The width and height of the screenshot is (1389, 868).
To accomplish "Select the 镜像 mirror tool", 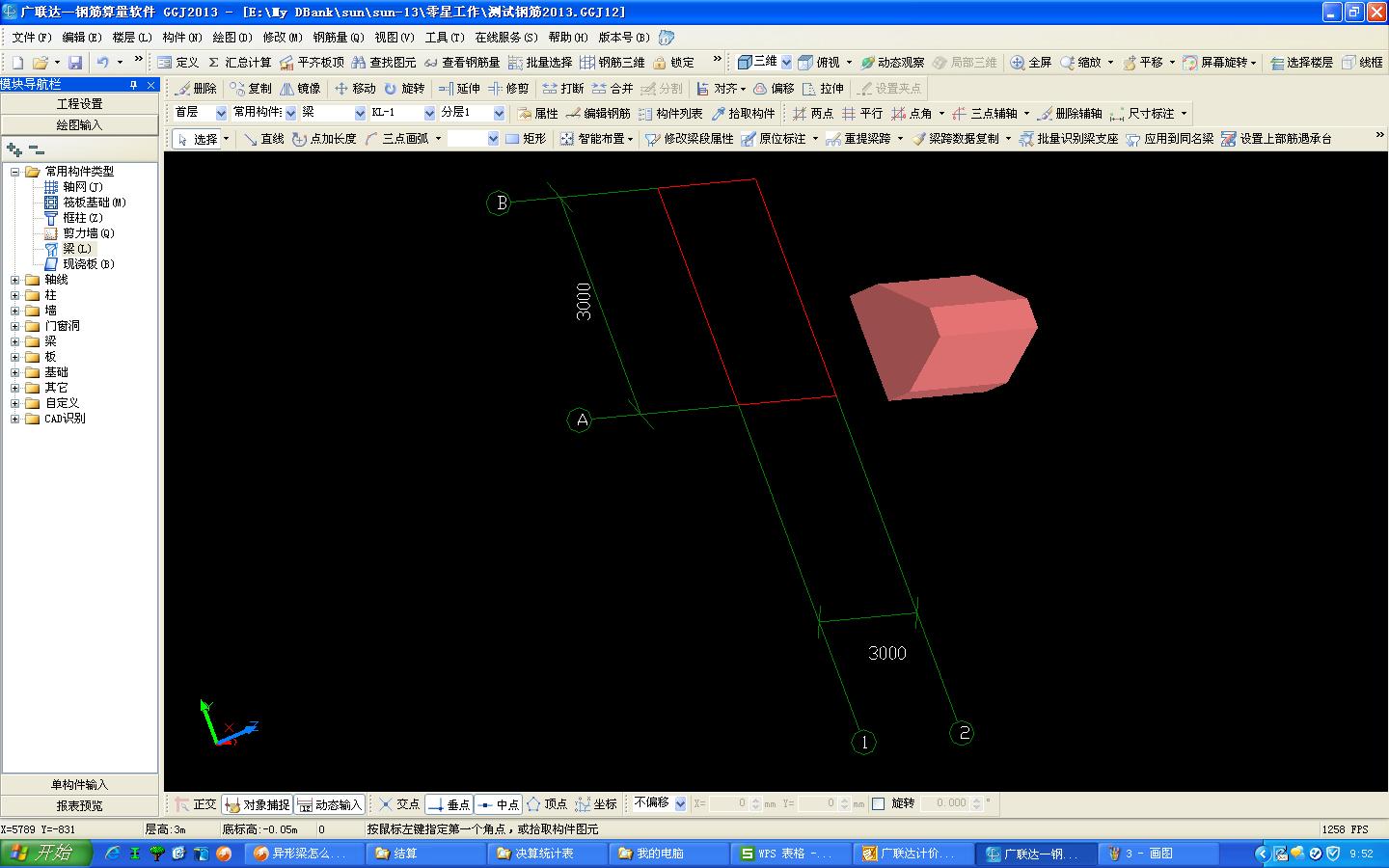I will click(300, 88).
